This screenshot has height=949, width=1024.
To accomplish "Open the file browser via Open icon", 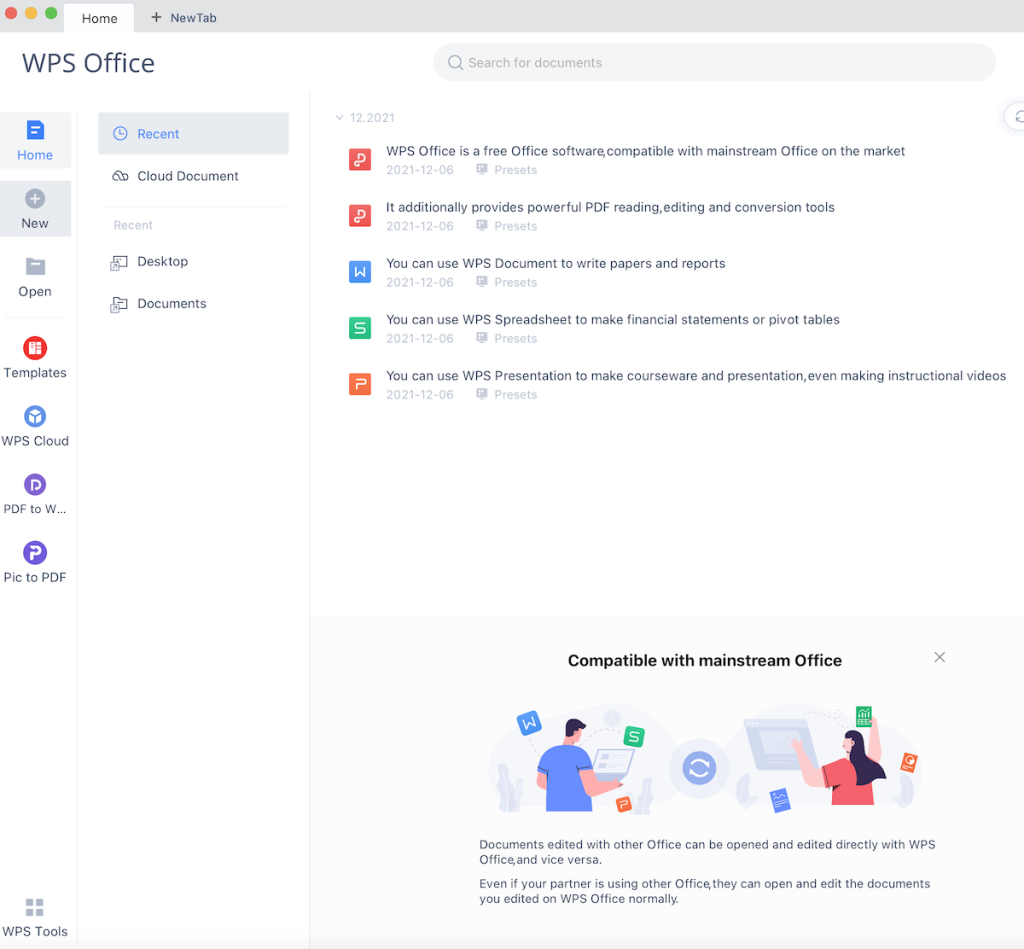I will tap(35, 267).
